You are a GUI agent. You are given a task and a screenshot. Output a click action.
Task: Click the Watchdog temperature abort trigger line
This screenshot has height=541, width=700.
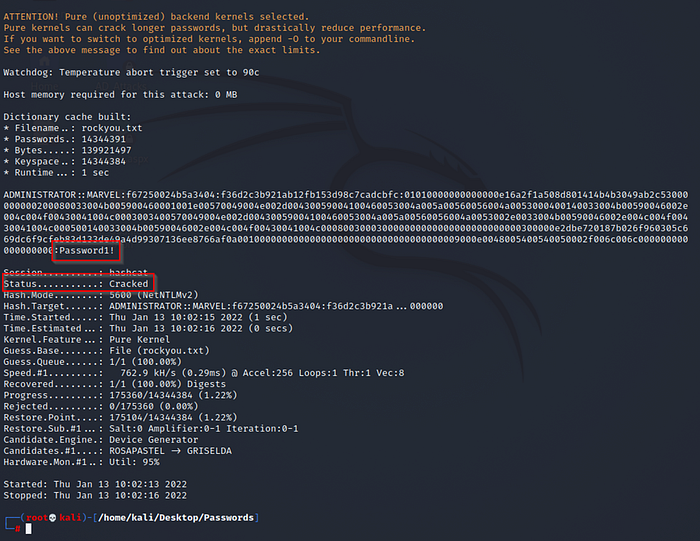coord(131,72)
